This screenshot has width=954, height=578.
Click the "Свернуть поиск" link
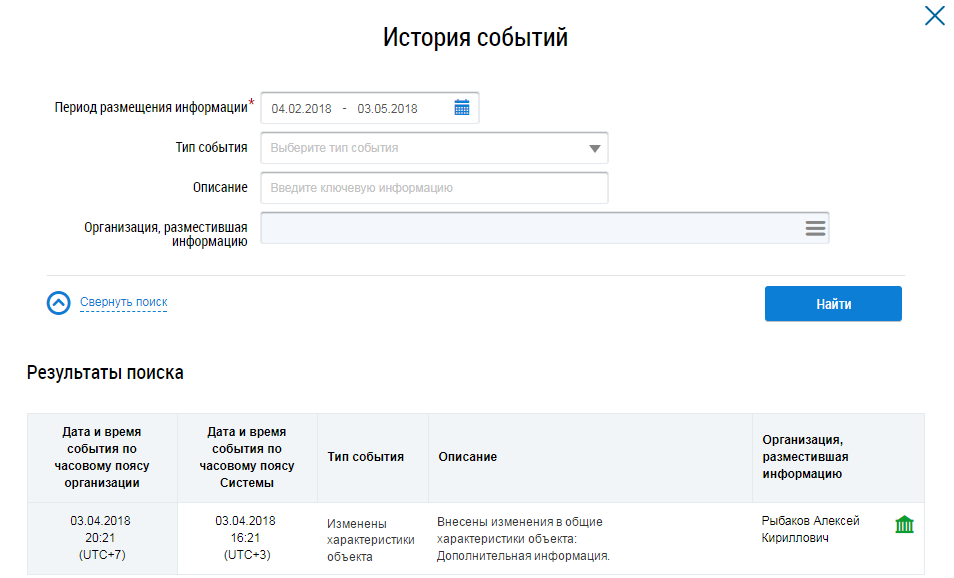(x=123, y=302)
